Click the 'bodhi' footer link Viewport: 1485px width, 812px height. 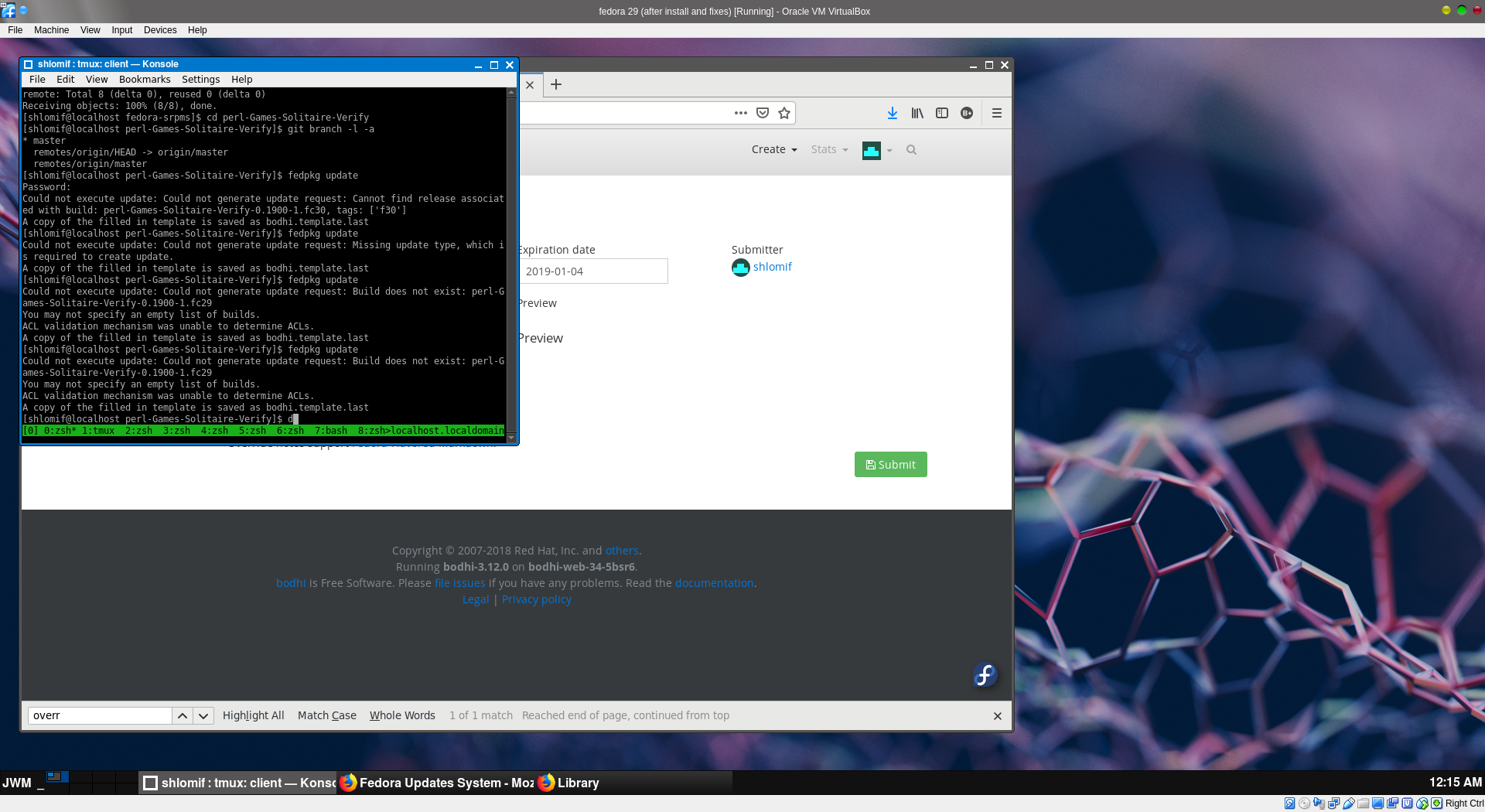(291, 583)
